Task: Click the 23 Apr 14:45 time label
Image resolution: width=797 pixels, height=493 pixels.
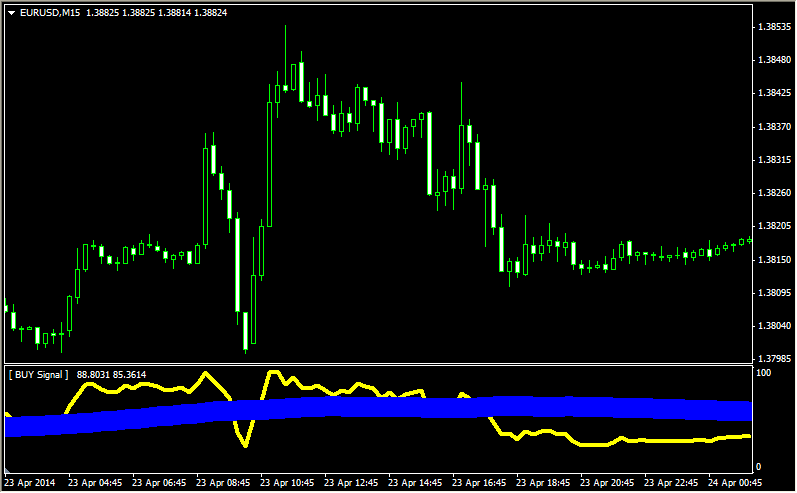Action: [x=415, y=483]
